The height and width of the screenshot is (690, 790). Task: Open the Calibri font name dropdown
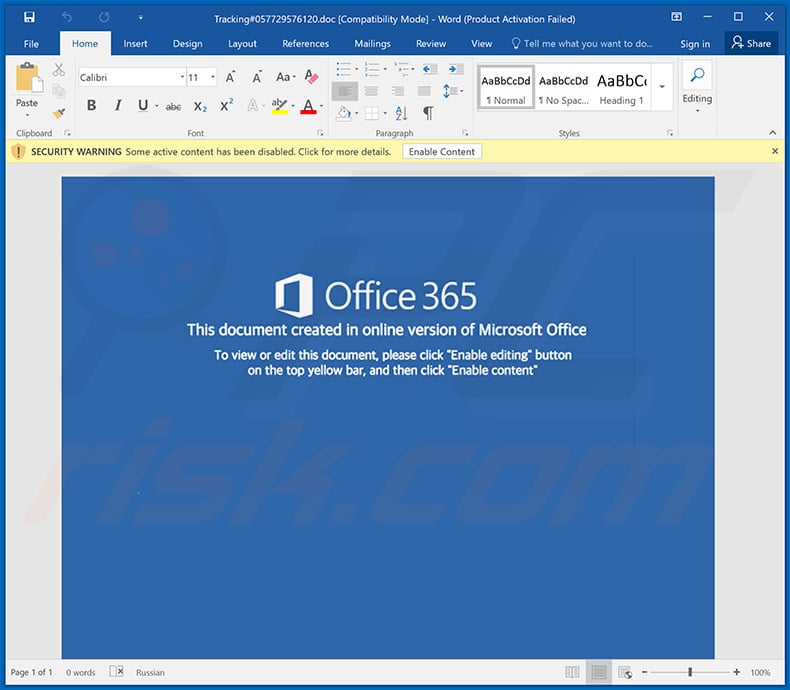[x=182, y=77]
